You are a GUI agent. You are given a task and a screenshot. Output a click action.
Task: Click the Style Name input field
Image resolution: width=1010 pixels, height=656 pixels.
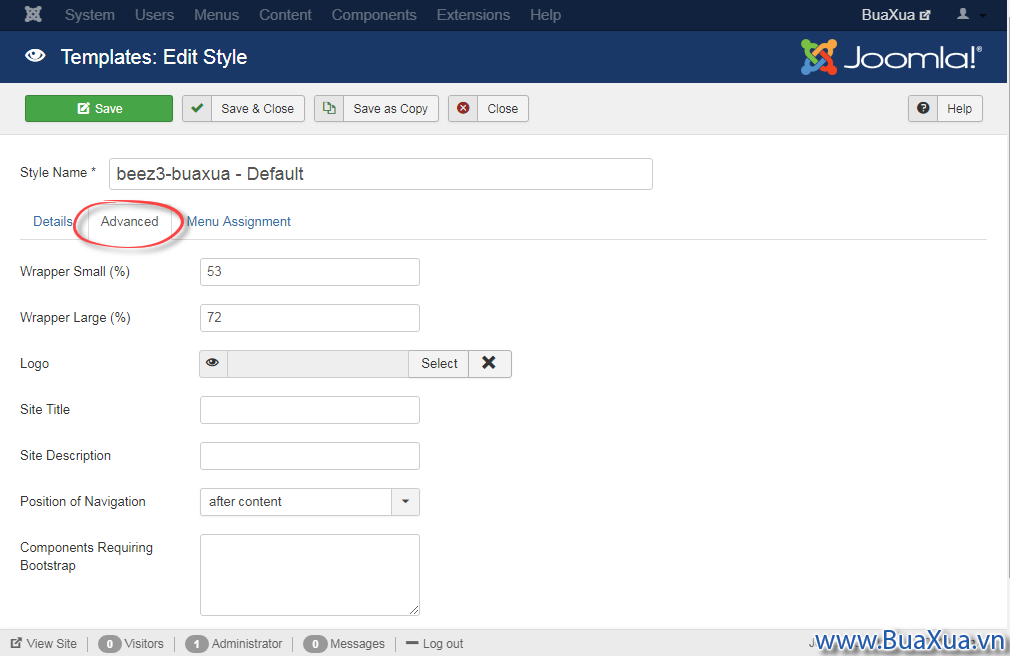pyautogui.click(x=381, y=174)
